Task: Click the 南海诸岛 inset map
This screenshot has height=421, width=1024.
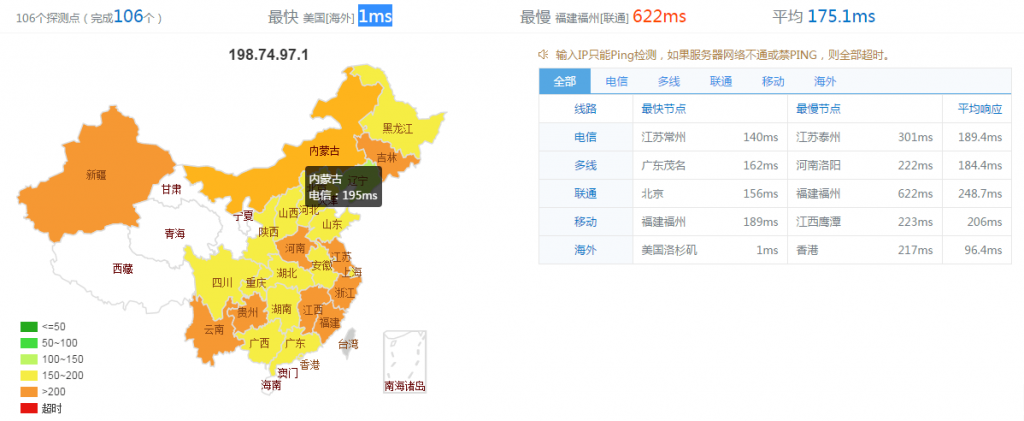Action: click(404, 360)
